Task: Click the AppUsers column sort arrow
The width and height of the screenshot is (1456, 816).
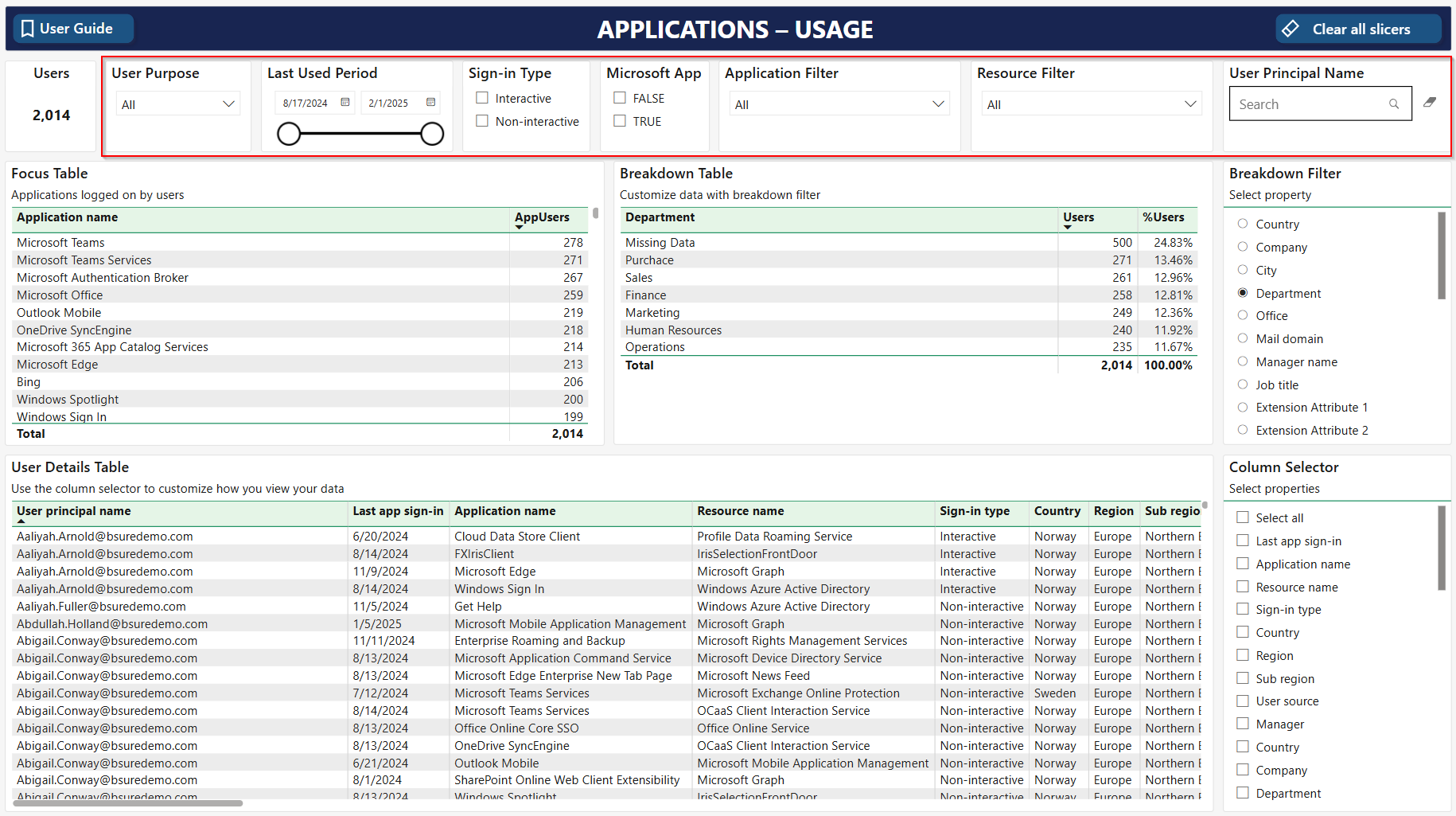Action: 520,228
